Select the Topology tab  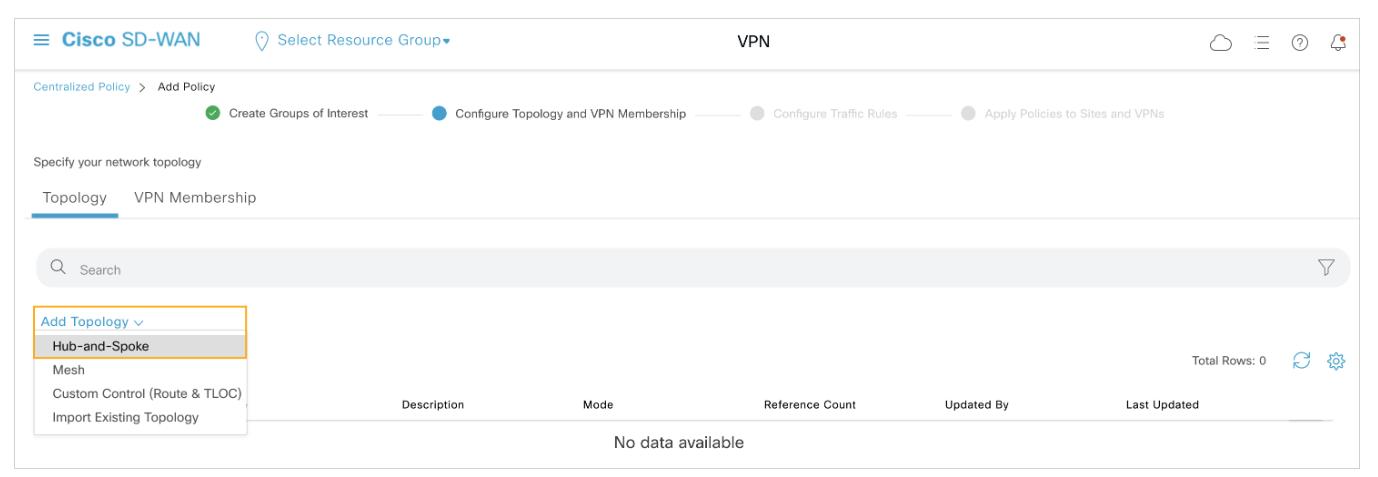click(75, 197)
